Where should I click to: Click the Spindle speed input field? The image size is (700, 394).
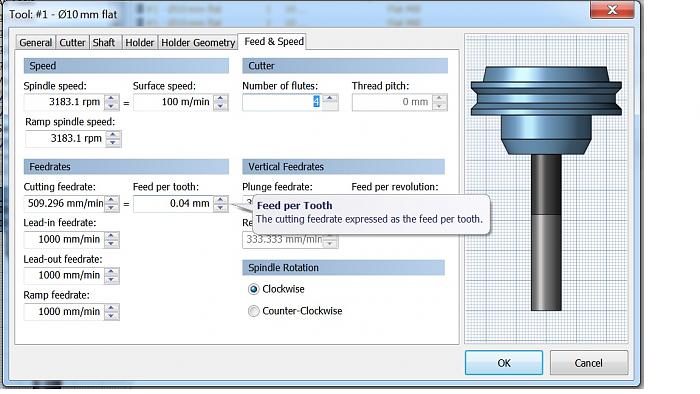(64, 102)
